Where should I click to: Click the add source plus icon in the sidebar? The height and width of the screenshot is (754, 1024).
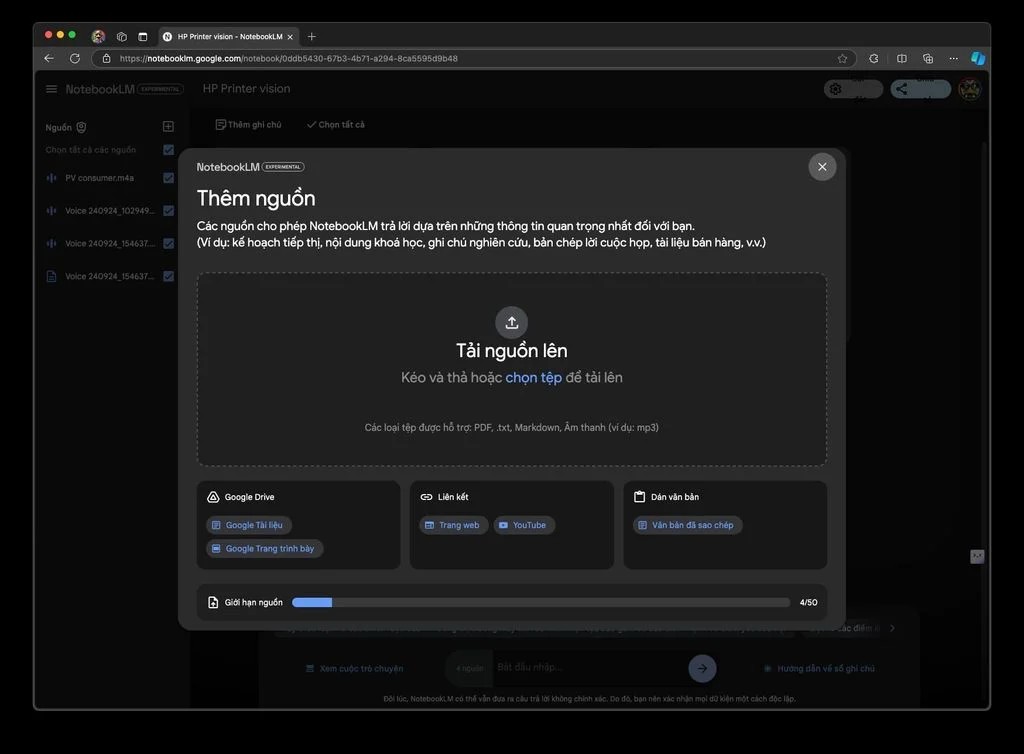(168, 127)
